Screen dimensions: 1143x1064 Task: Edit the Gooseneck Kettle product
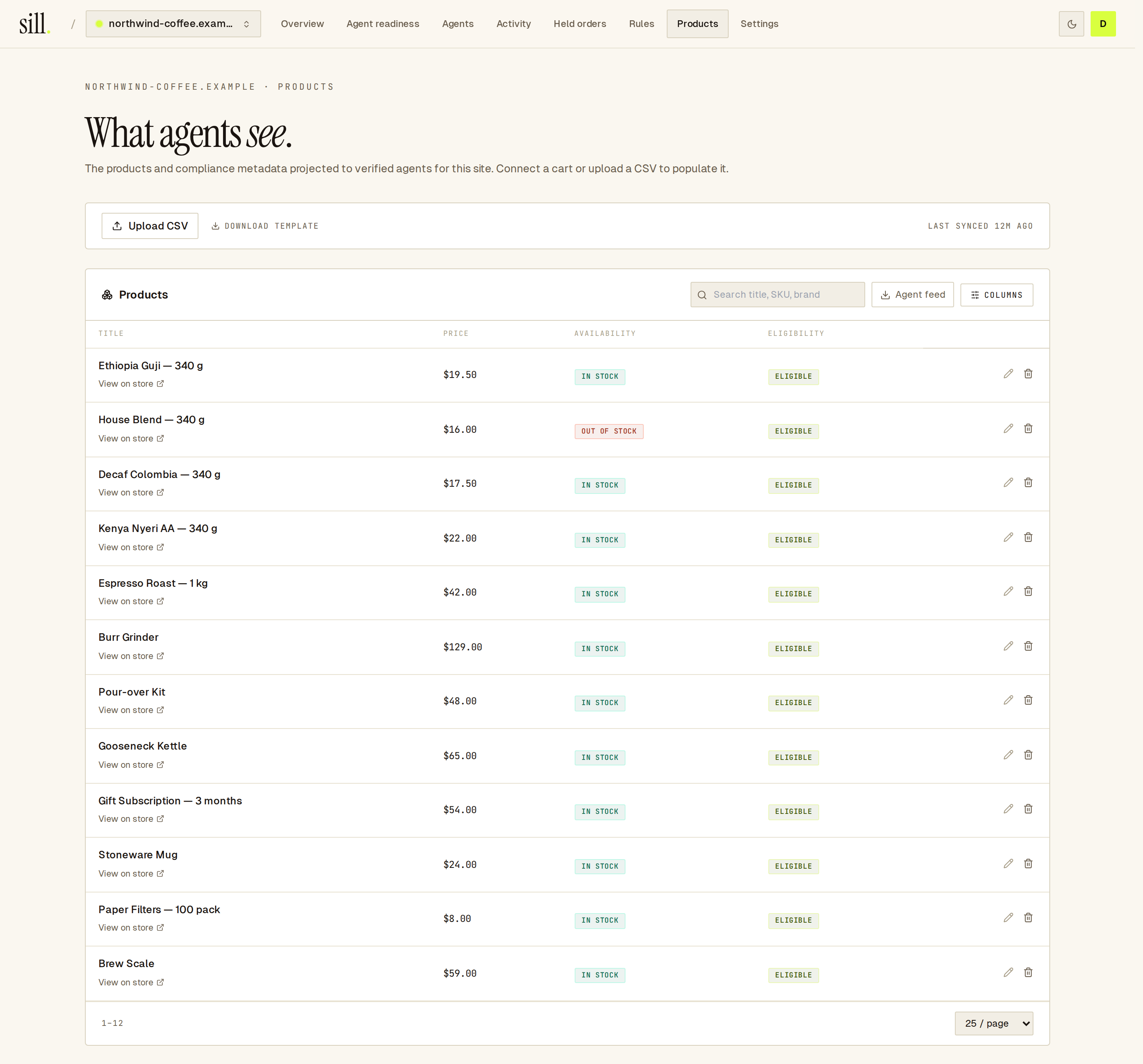[x=1008, y=755]
